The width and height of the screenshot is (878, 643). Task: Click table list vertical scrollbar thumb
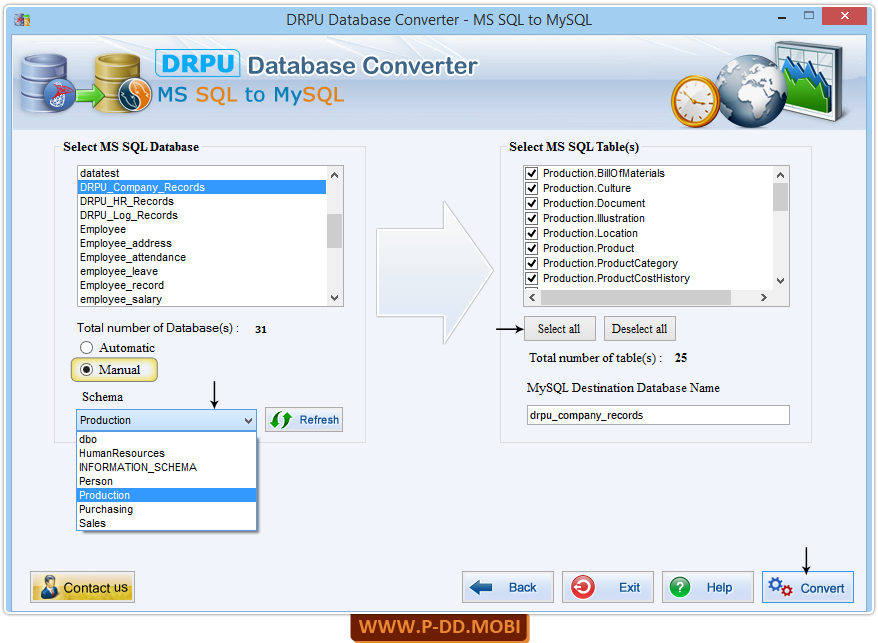(780, 197)
